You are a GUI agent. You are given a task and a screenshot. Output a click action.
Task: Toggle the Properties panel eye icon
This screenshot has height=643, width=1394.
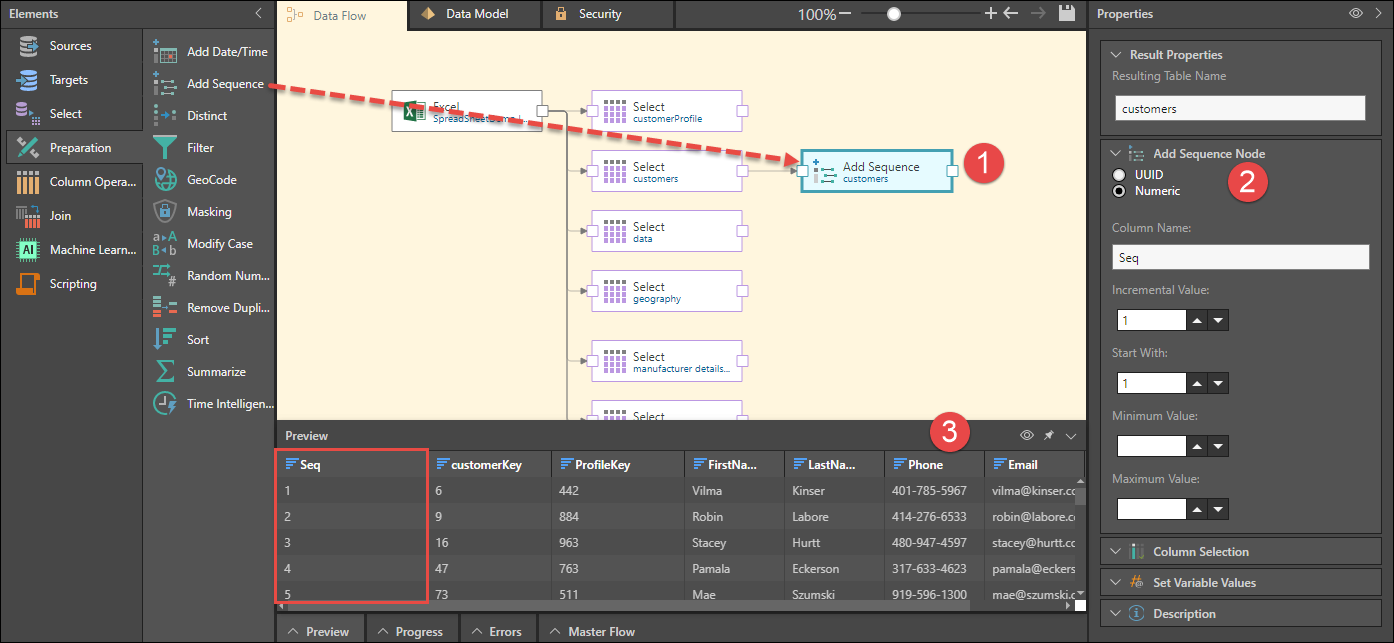point(1355,14)
